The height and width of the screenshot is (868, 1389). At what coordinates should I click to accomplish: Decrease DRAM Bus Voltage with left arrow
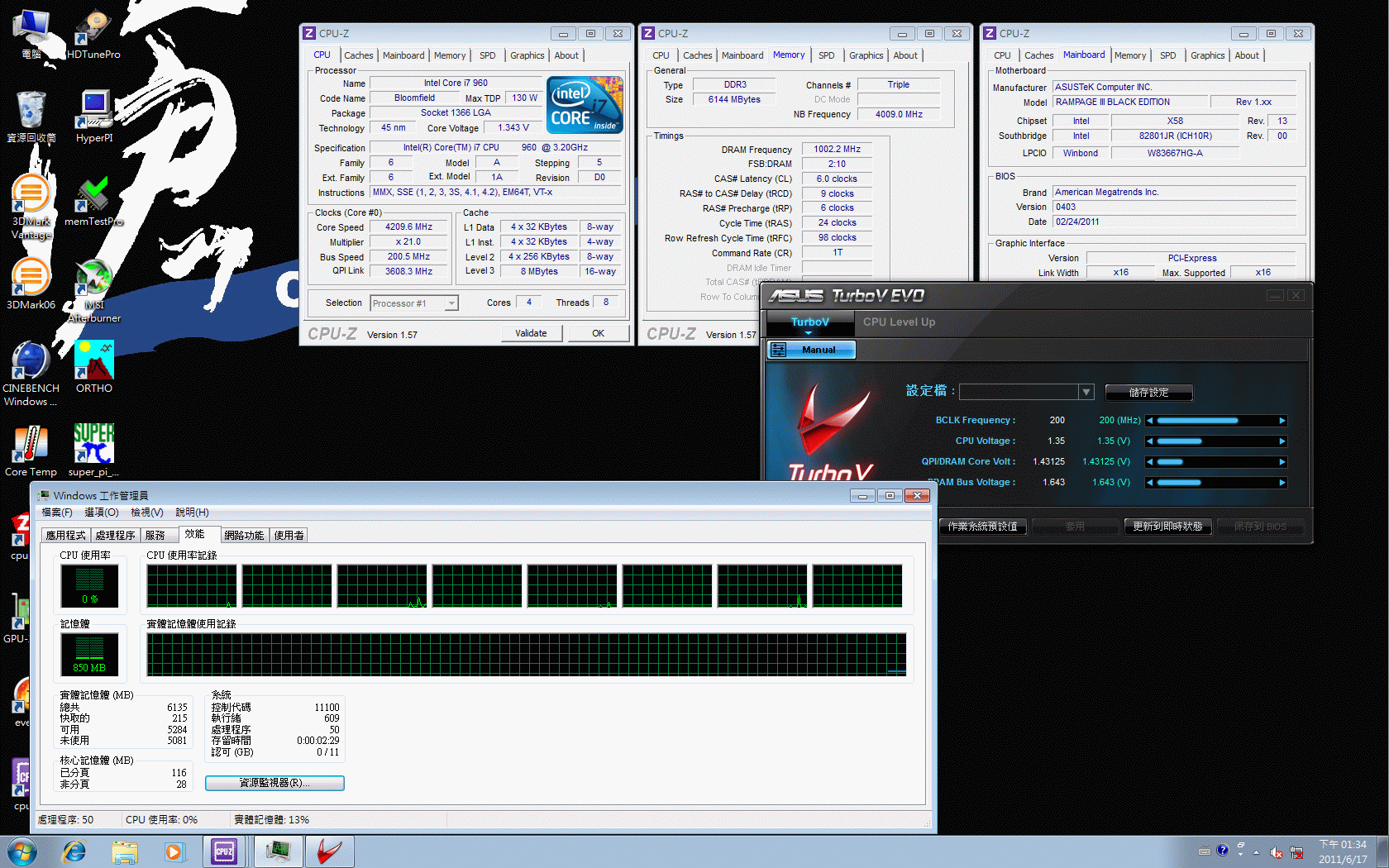click(1149, 483)
